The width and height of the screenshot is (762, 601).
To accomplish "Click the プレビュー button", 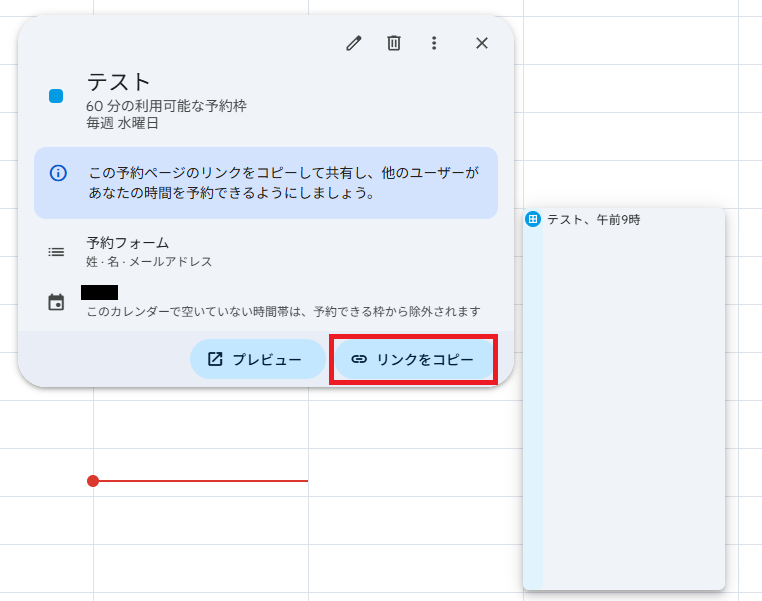I will (x=258, y=359).
